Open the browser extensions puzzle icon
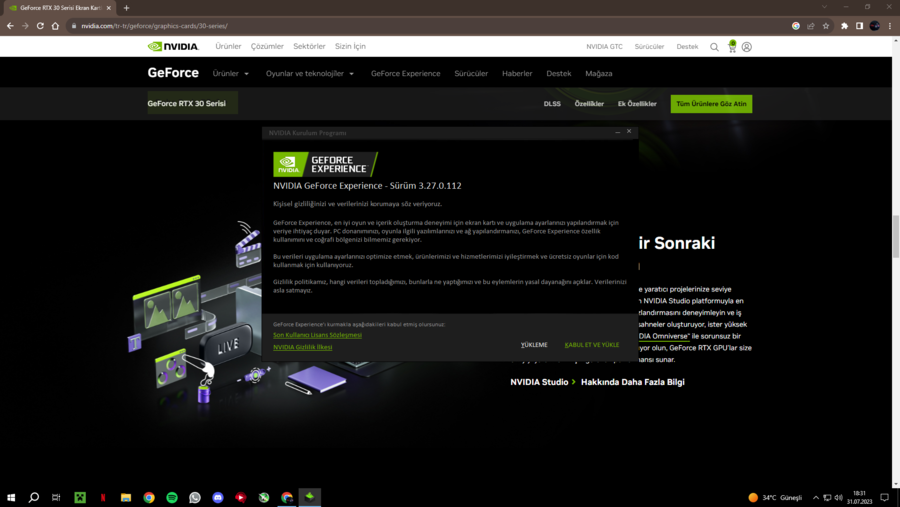 pos(844,26)
